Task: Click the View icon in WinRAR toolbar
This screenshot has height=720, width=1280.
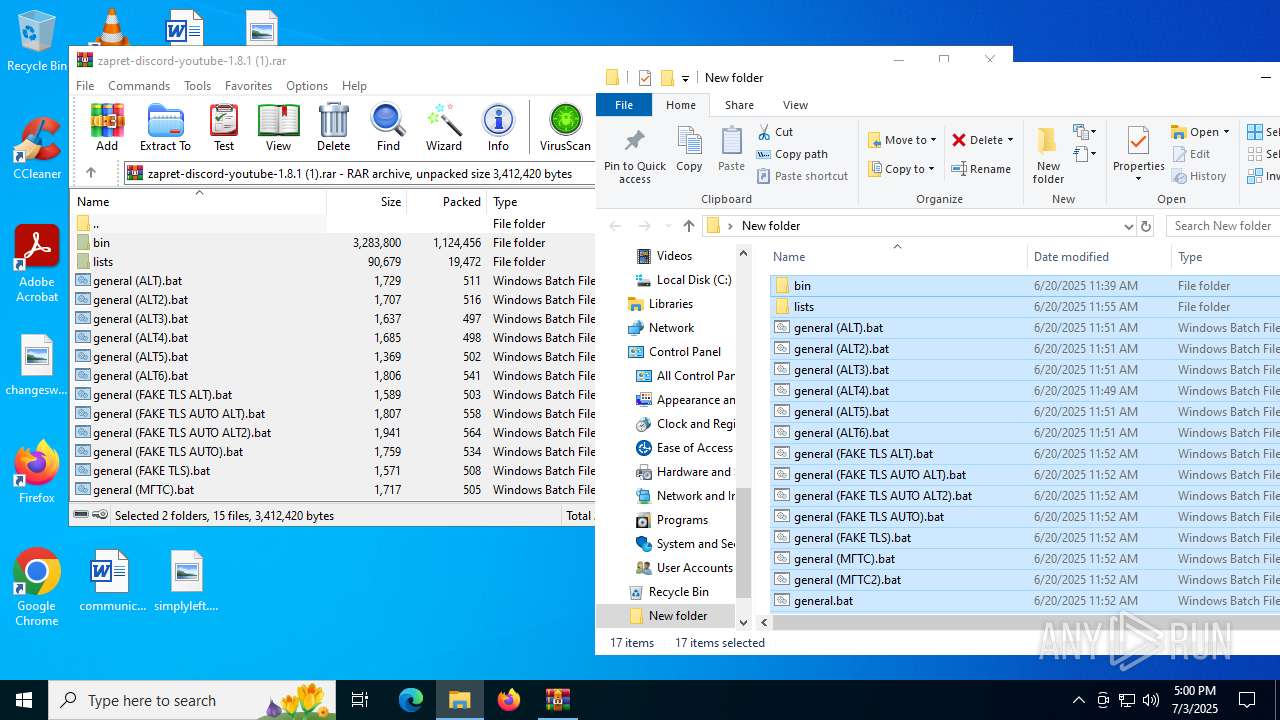Action: pyautogui.click(x=279, y=127)
